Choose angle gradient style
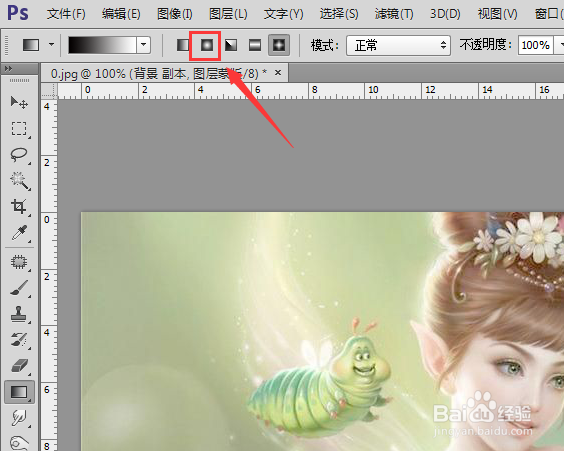The width and height of the screenshot is (564, 451). pos(231,45)
